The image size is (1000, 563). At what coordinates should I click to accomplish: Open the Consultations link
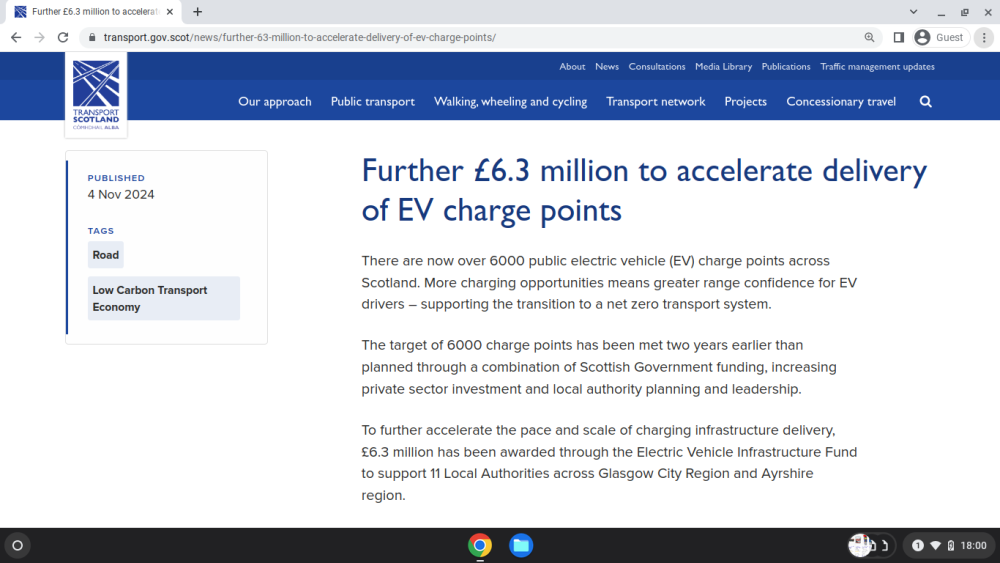(657, 66)
